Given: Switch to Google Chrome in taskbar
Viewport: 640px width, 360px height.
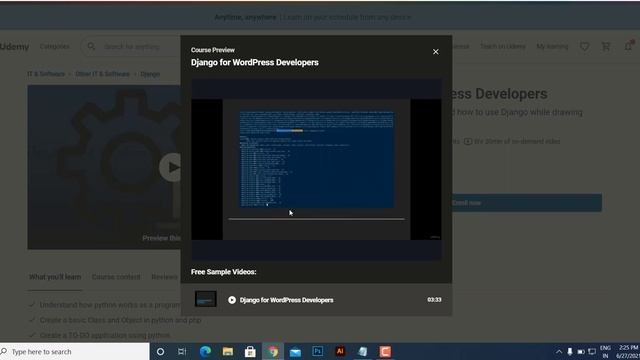Looking at the screenshot, I should coord(273,351).
